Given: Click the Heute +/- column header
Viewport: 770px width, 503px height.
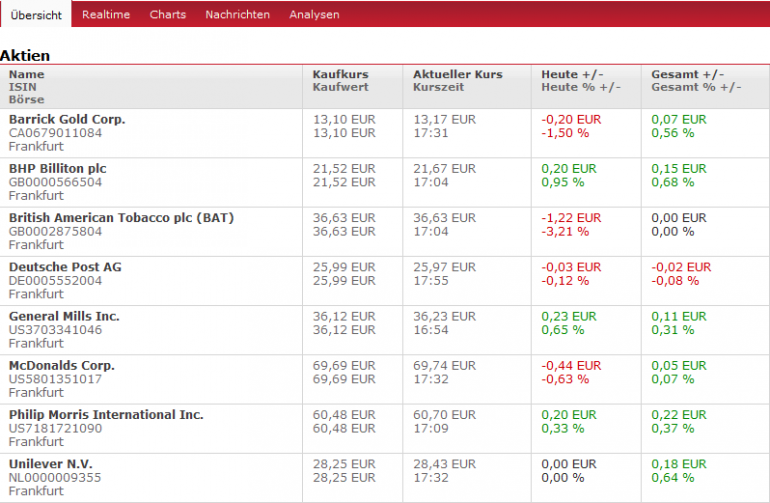Looking at the screenshot, I should pyautogui.click(x=572, y=74).
